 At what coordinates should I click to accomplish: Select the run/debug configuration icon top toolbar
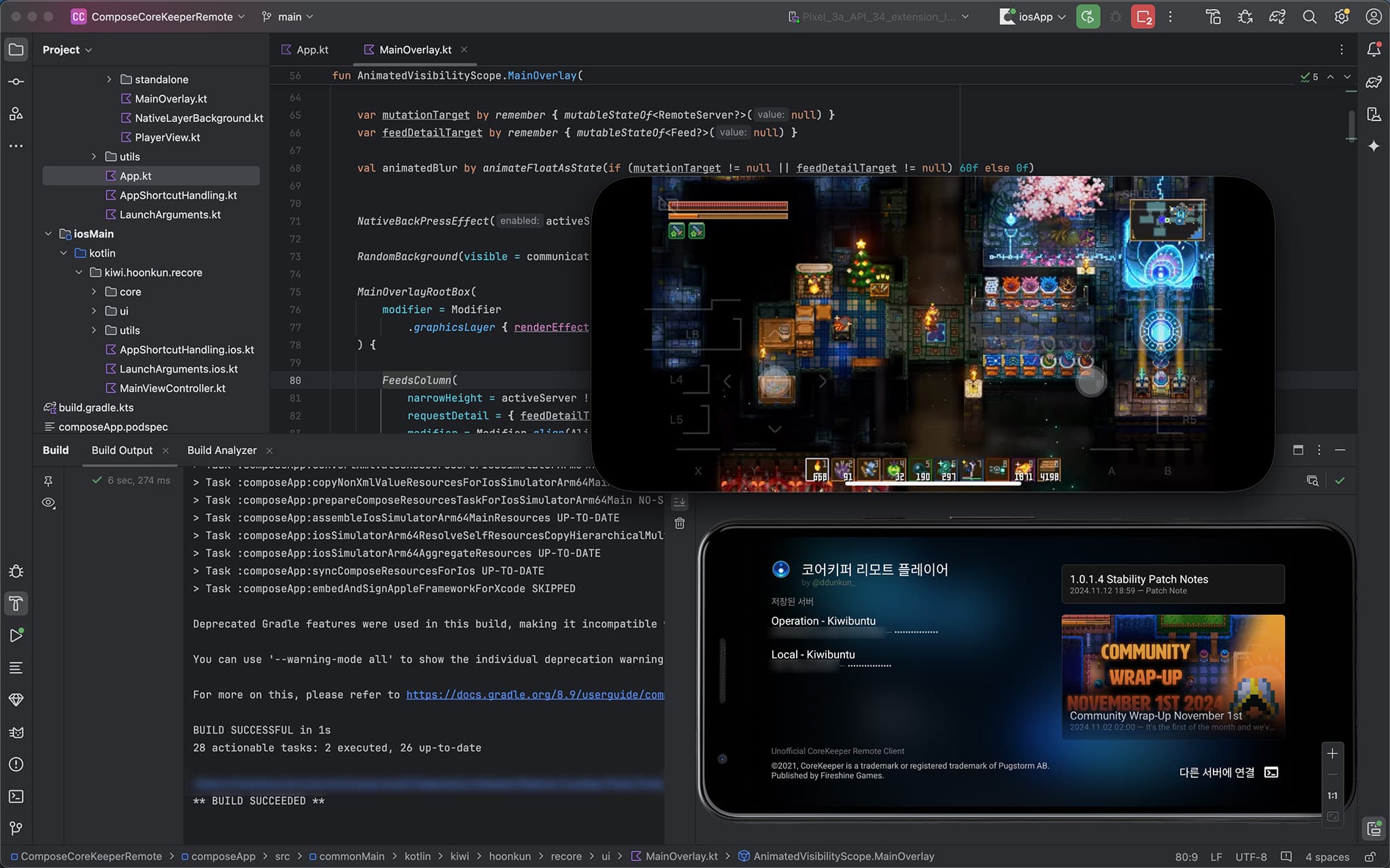click(x=1030, y=17)
